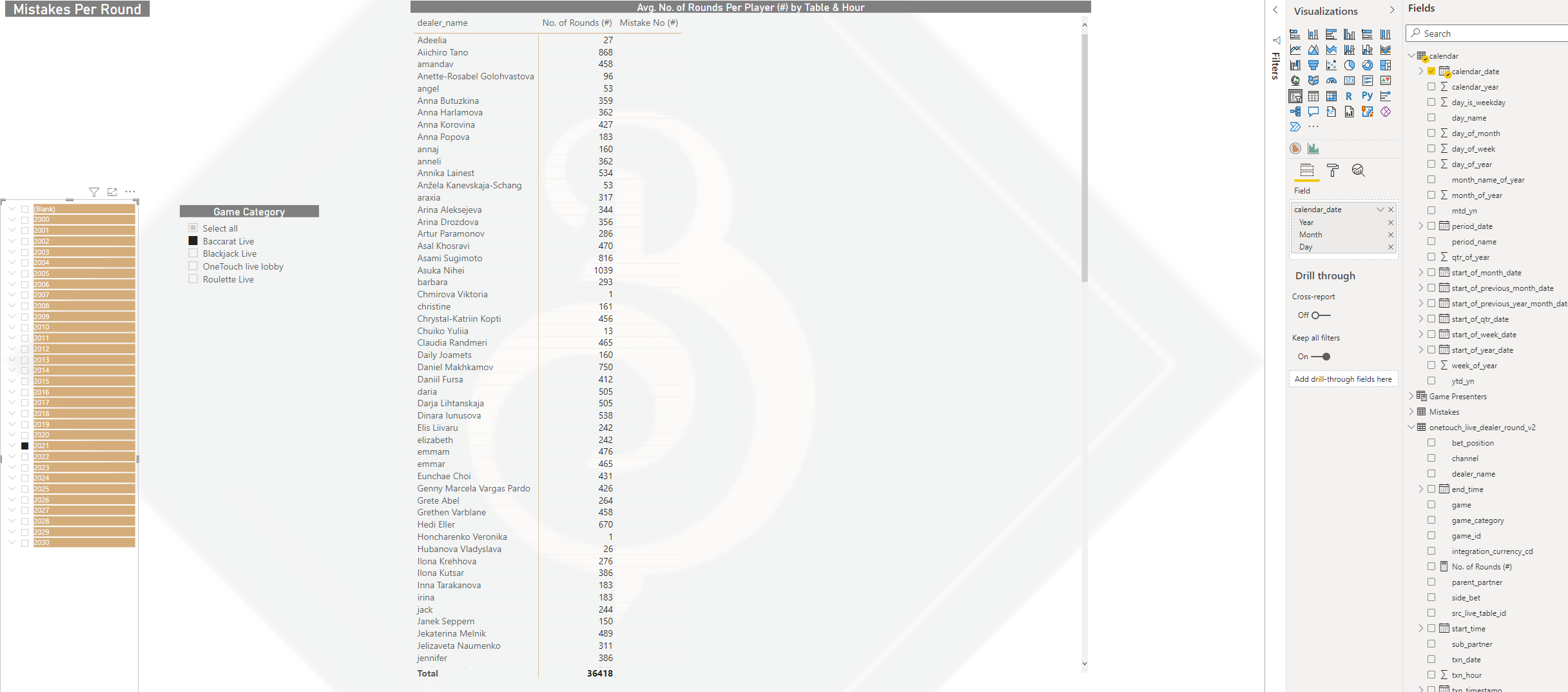Screen dimensions: 1568x692
Task: Tick the Select all checkbox
Action: [x=193, y=228]
